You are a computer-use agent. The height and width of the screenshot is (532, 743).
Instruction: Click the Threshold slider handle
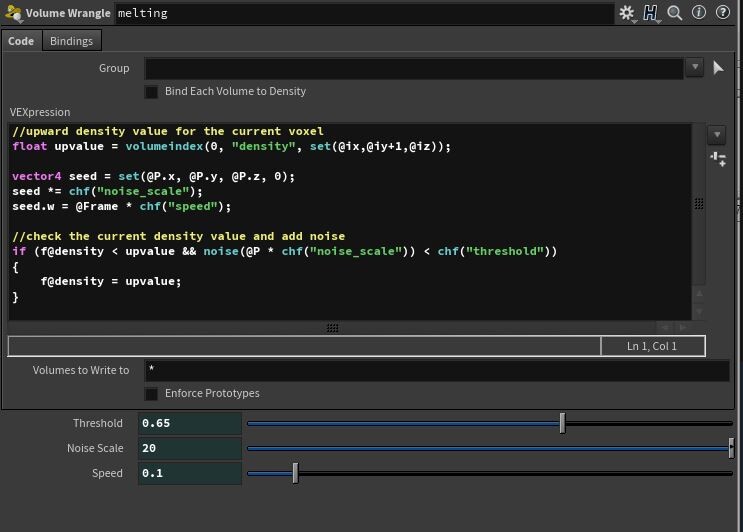point(562,423)
